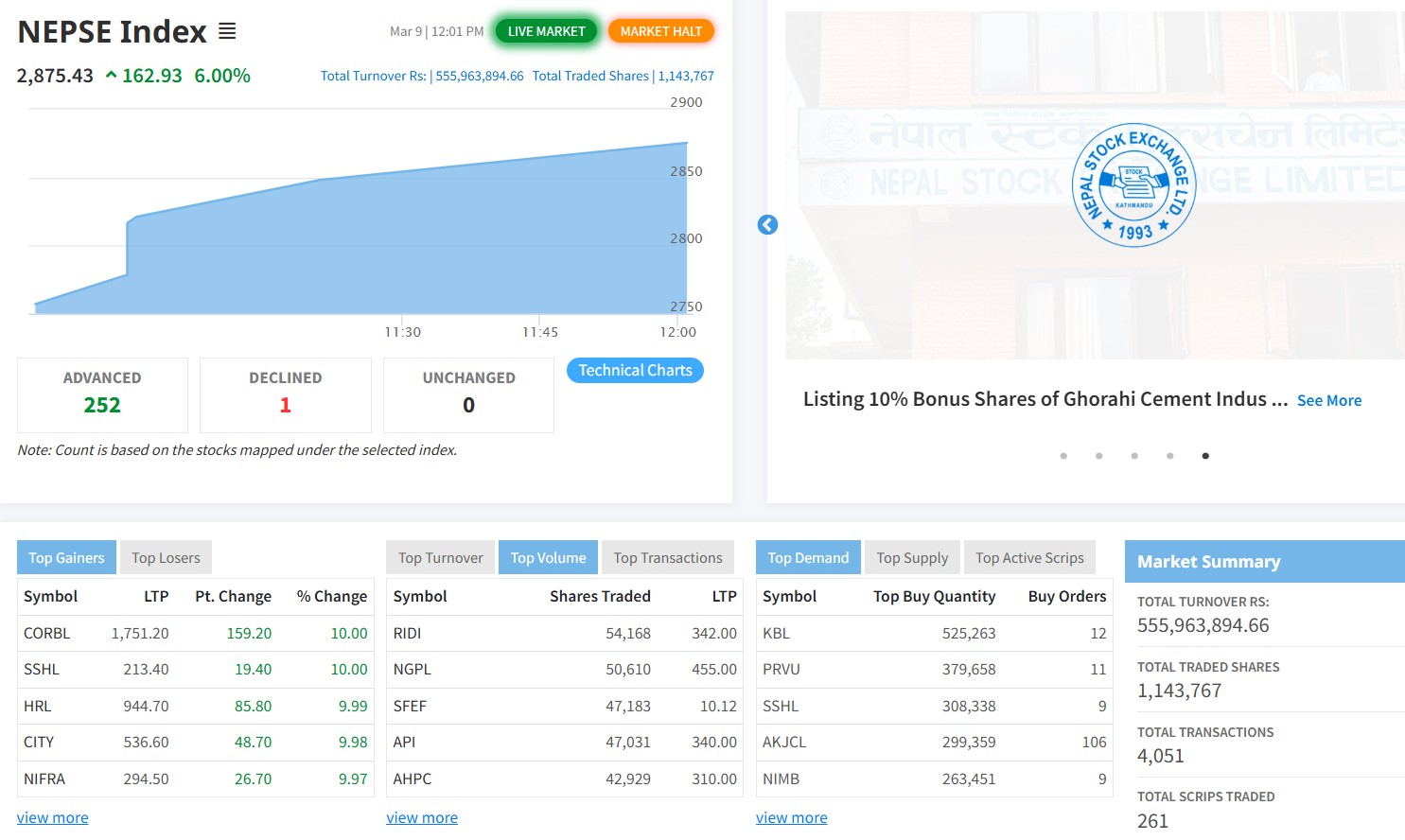Click the 11:45 marker on the index chart
The width and height of the screenshot is (1405, 840).
pos(539,332)
